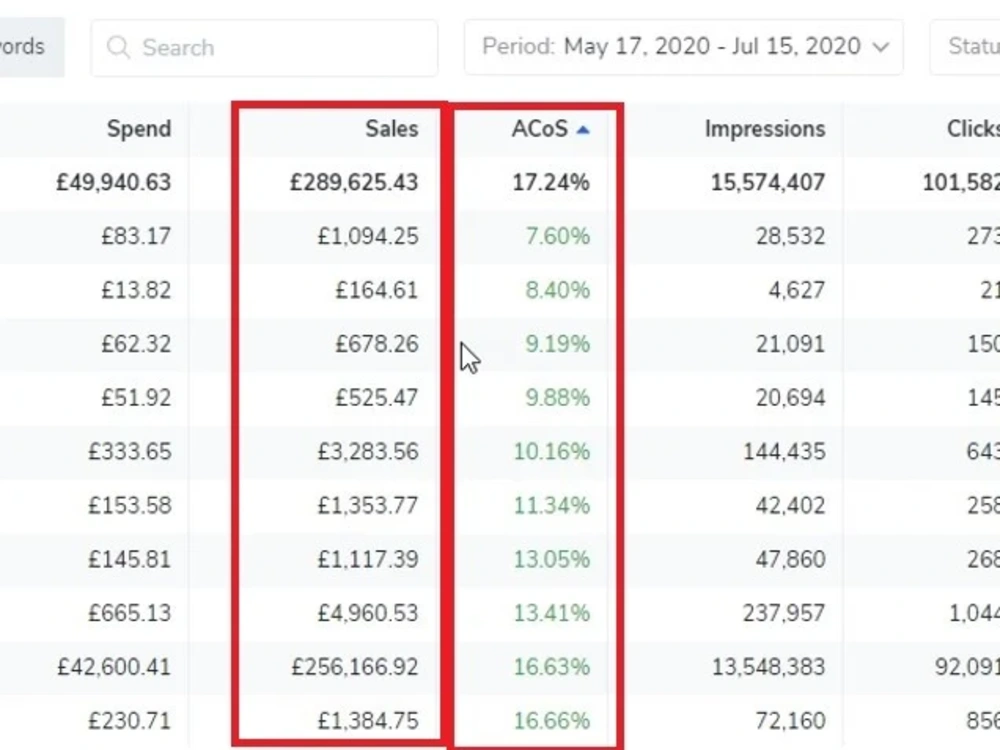1000x750 pixels.
Task: Click spend value £13.82
Action: click(136, 290)
